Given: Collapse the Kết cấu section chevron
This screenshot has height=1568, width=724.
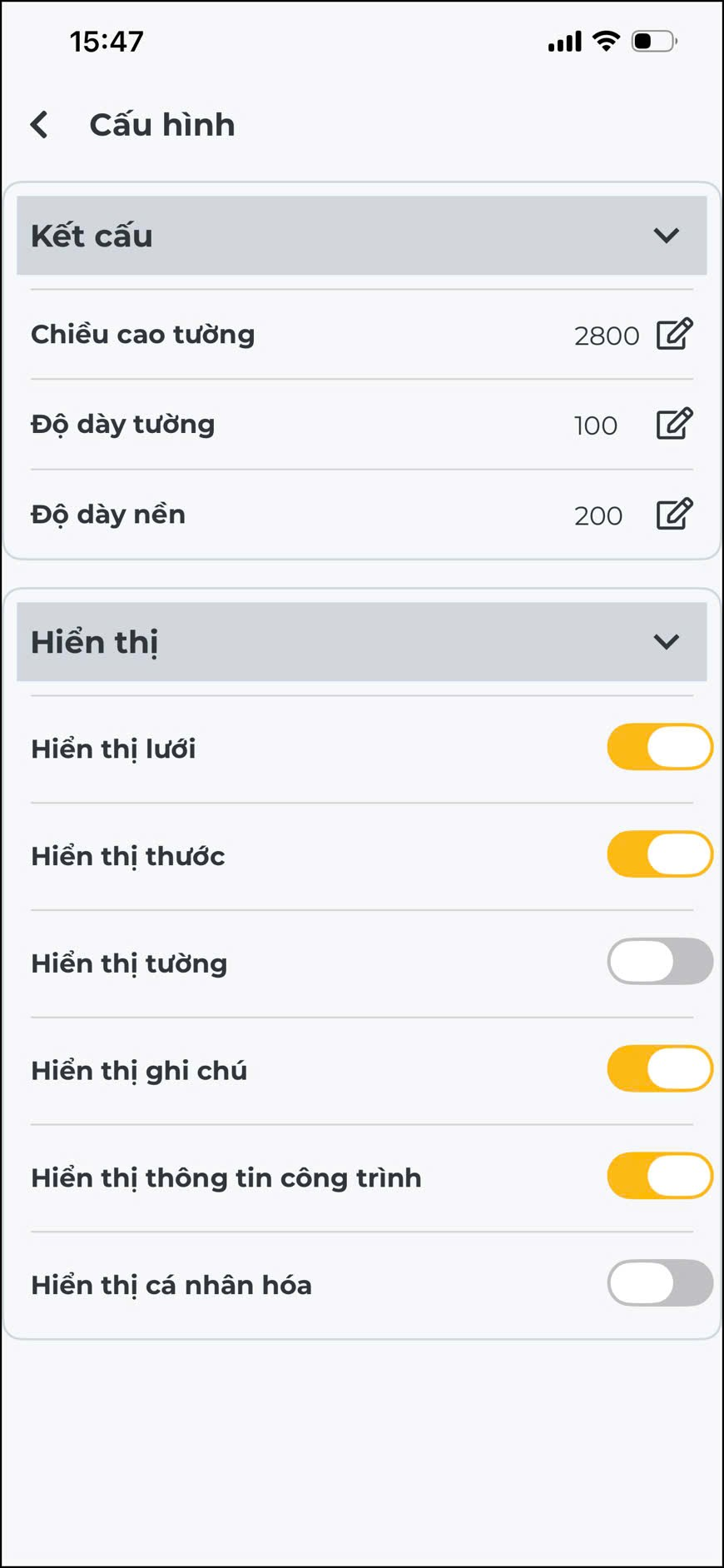Looking at the screenshot, I should click(x=666, y=236).
